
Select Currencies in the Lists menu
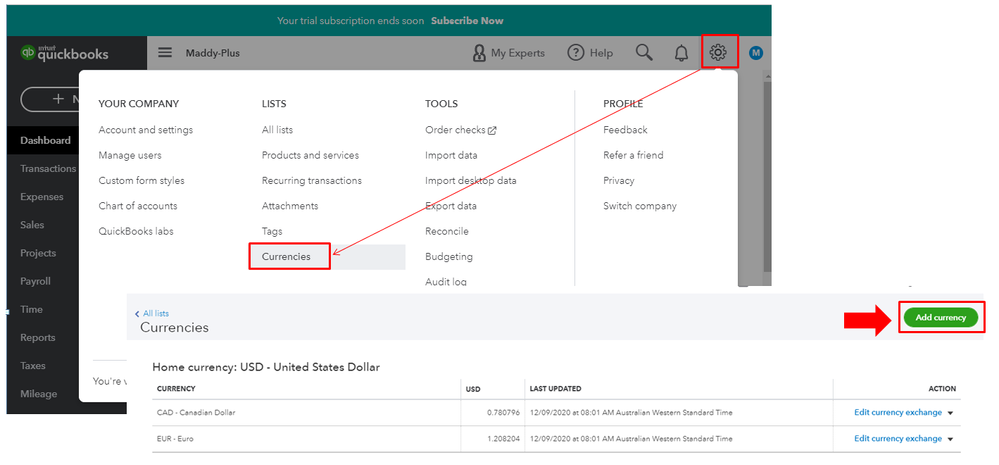286,257
